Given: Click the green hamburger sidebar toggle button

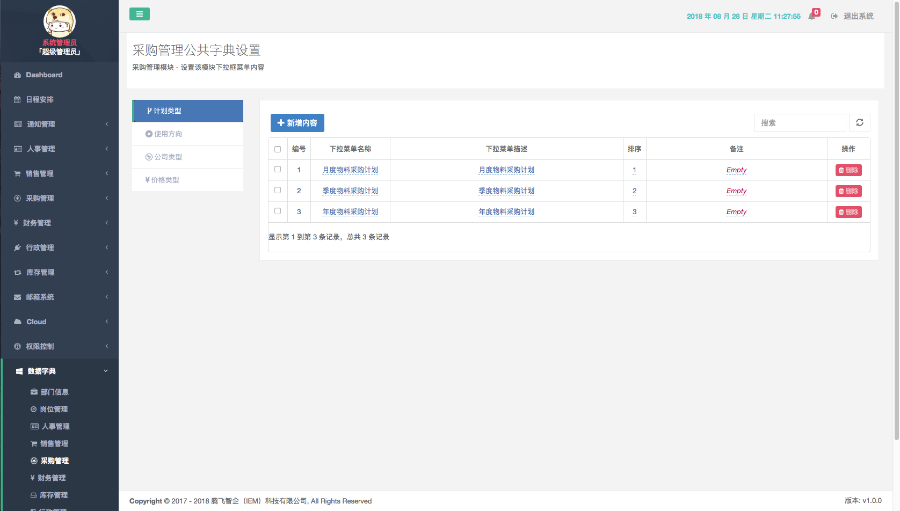Looking at the screenshot, I should [139, 14].
